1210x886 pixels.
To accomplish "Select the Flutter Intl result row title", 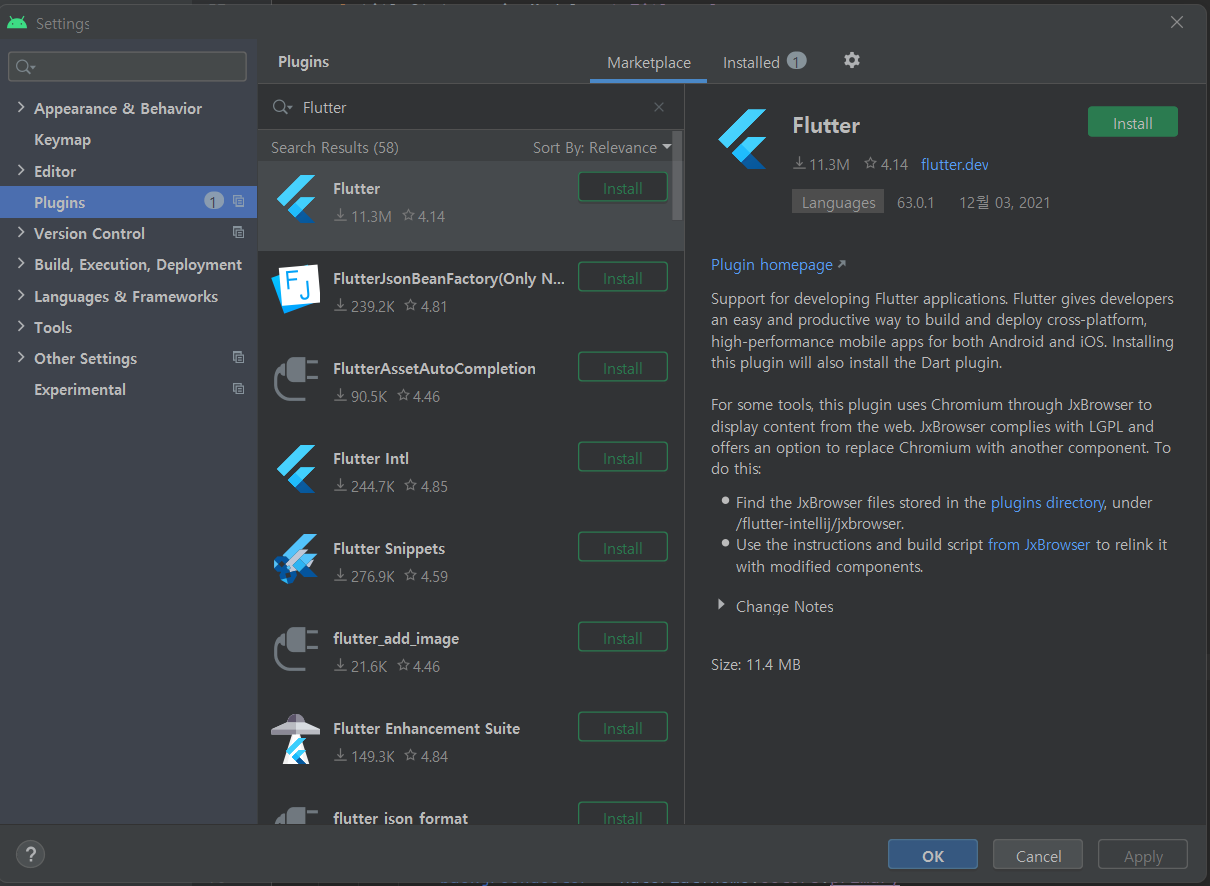I will (371, 458).
